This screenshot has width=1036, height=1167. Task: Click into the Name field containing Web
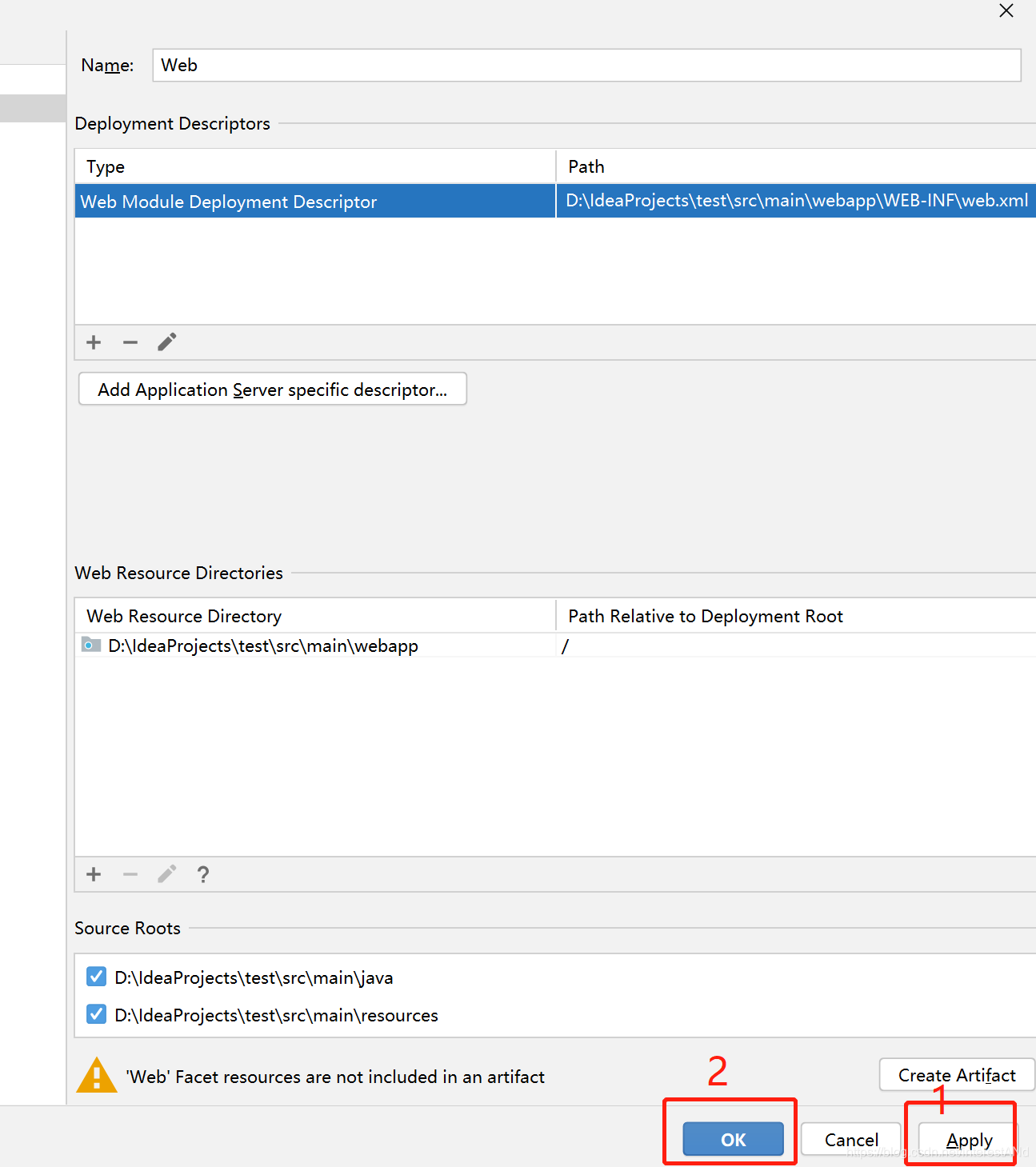(x=586, y=65)
